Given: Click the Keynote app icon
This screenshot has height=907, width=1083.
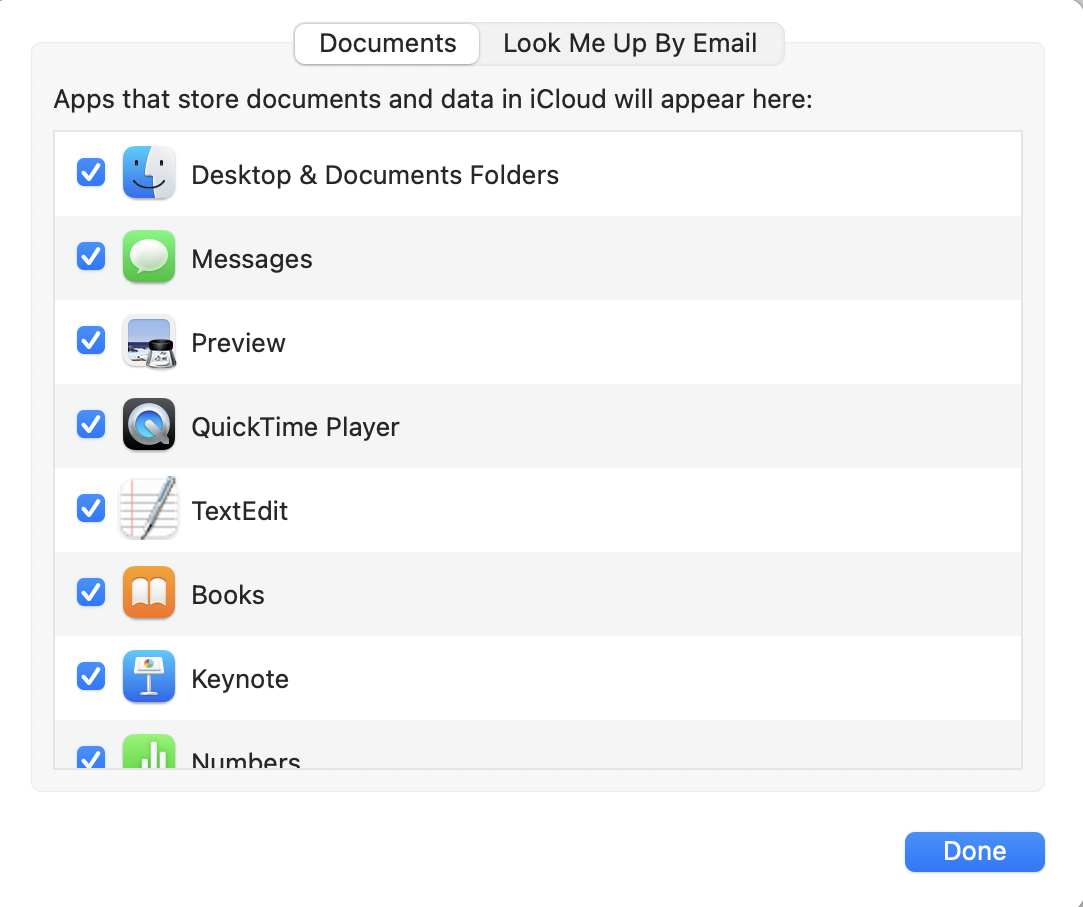Looking at the screenshot, I should tap(149, 678).
